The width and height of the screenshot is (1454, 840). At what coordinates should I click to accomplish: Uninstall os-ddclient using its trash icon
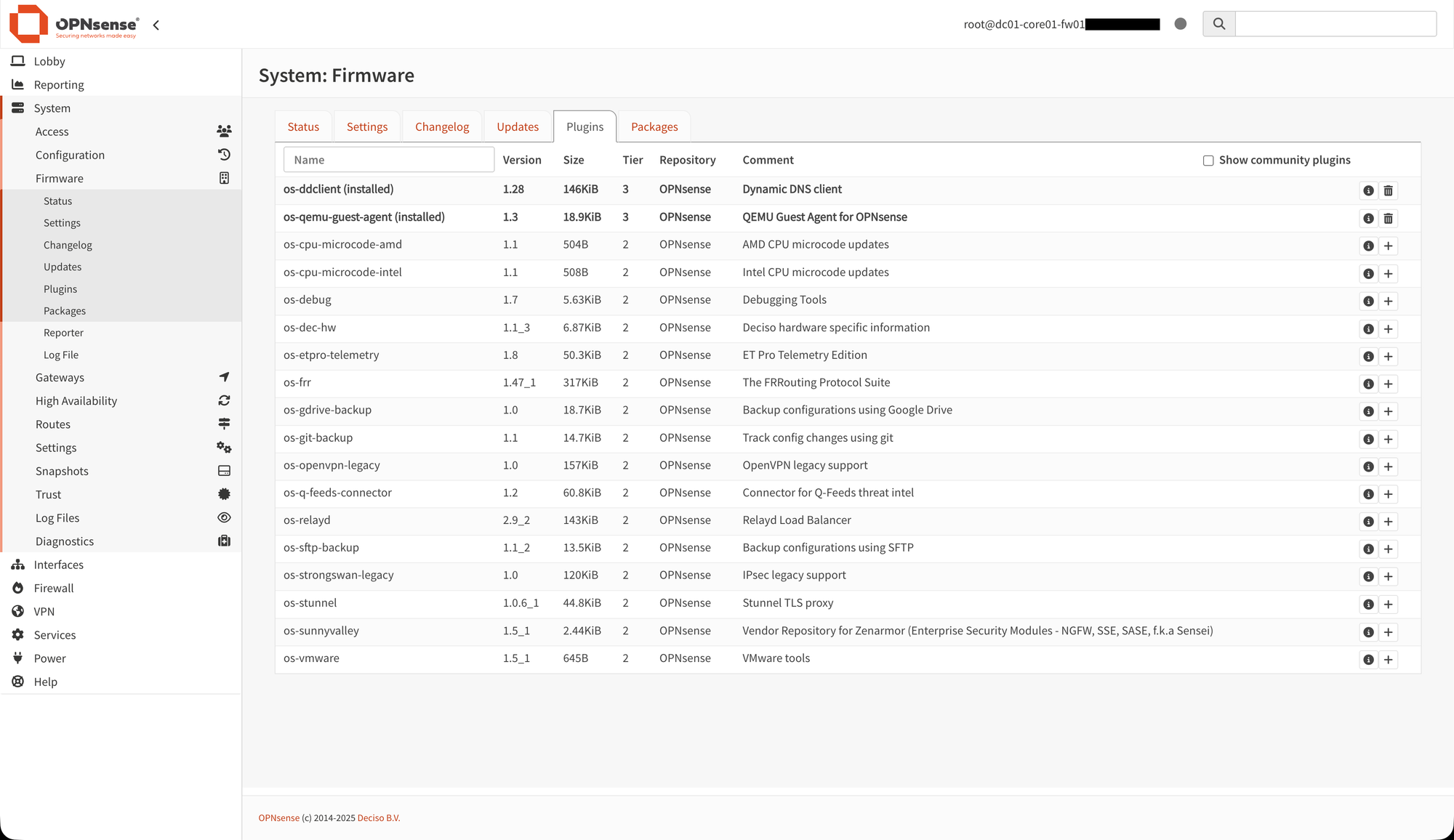point(1389,190)
